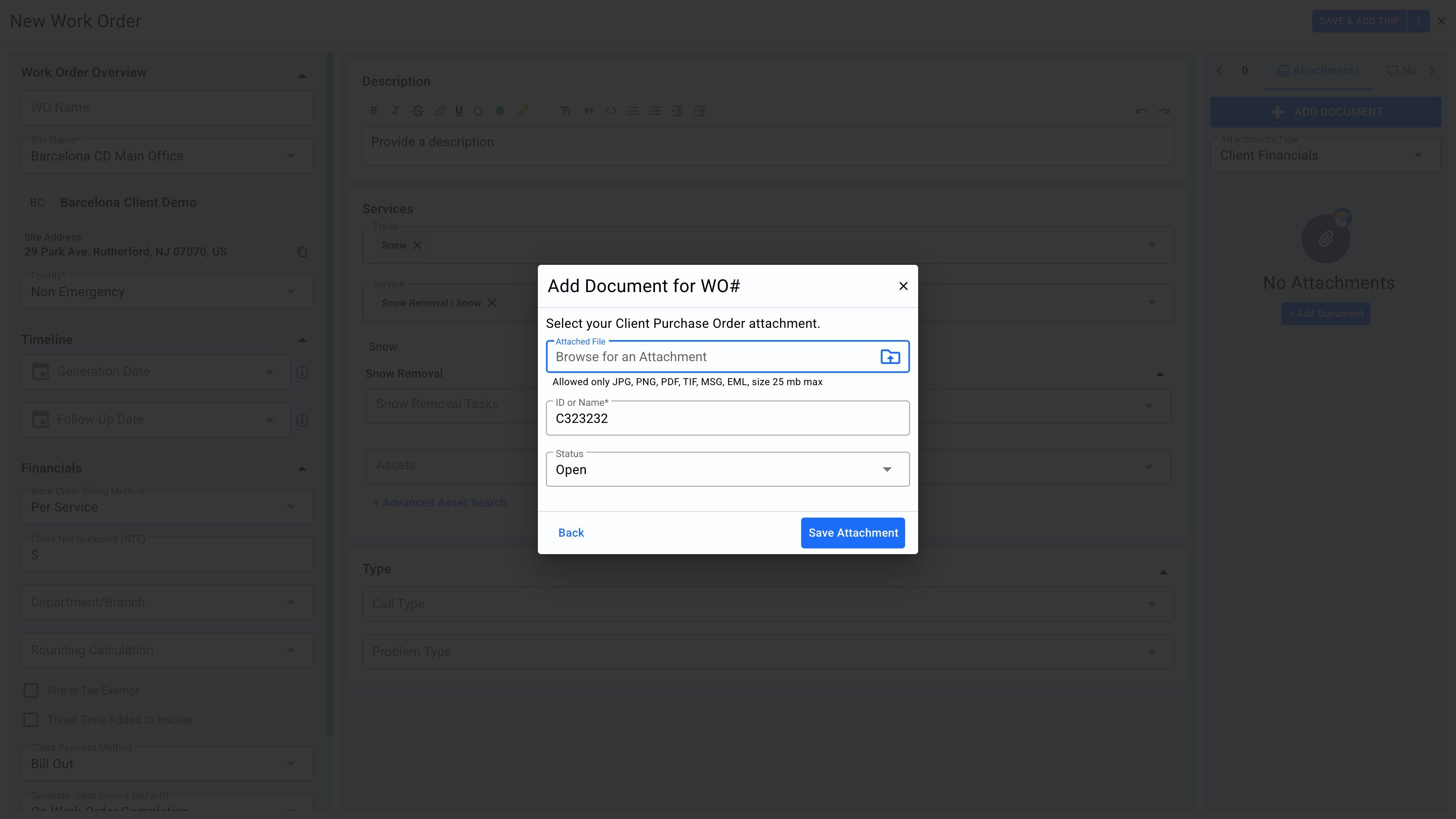This screenshot has width=1456, height=819.
Task: Select the red text color circle
Action: [x=478, y=111]
